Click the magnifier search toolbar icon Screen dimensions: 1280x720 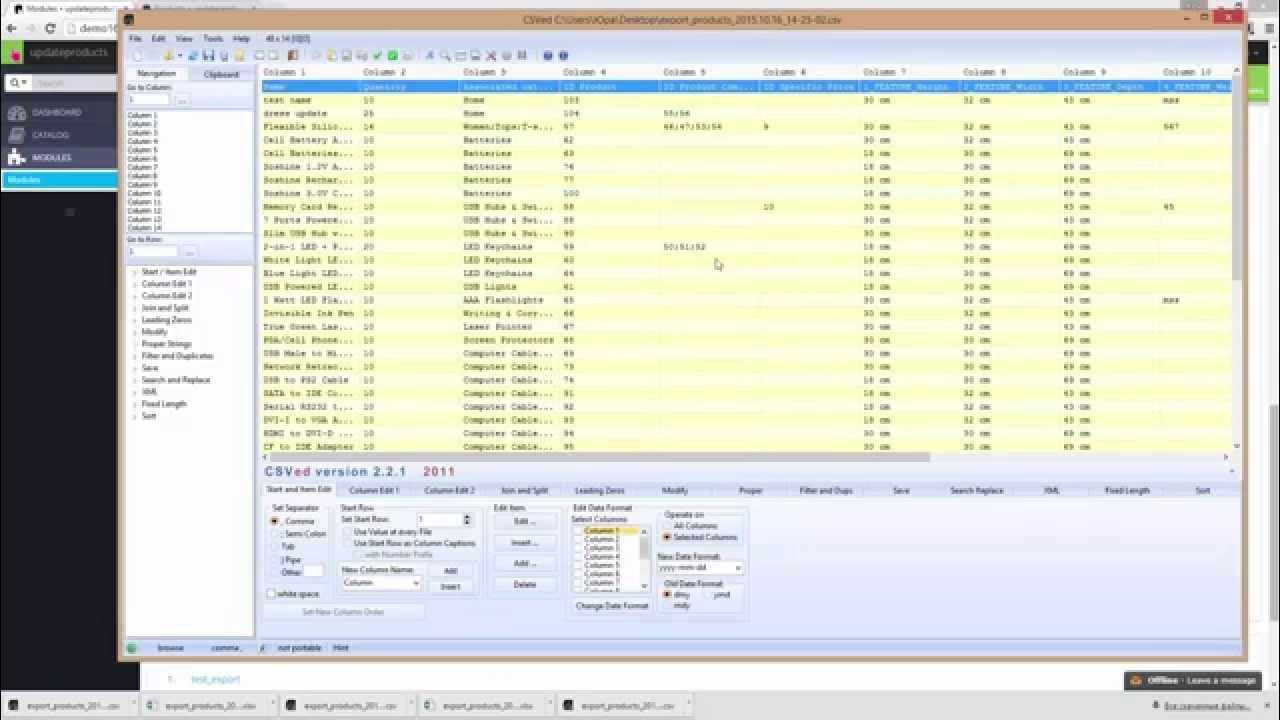coord(444,55)
